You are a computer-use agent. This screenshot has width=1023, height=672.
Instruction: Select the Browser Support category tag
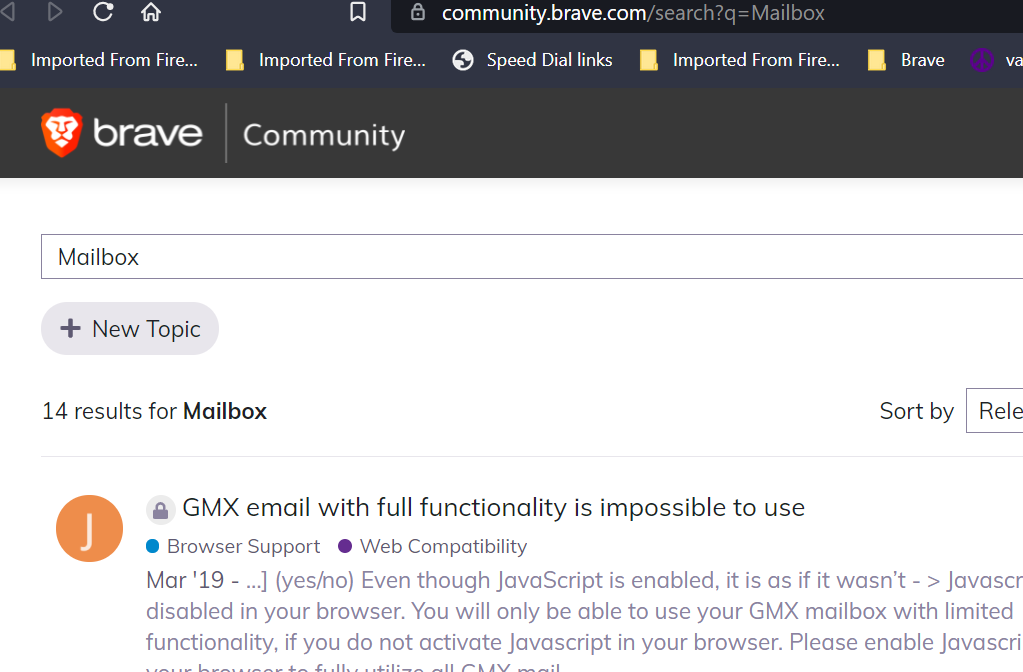(243, 546)
